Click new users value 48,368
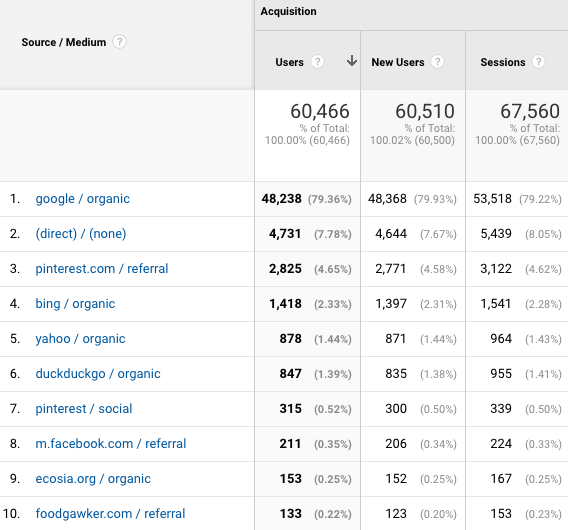This screenshot has height=530, width=568. pos(387,199)
